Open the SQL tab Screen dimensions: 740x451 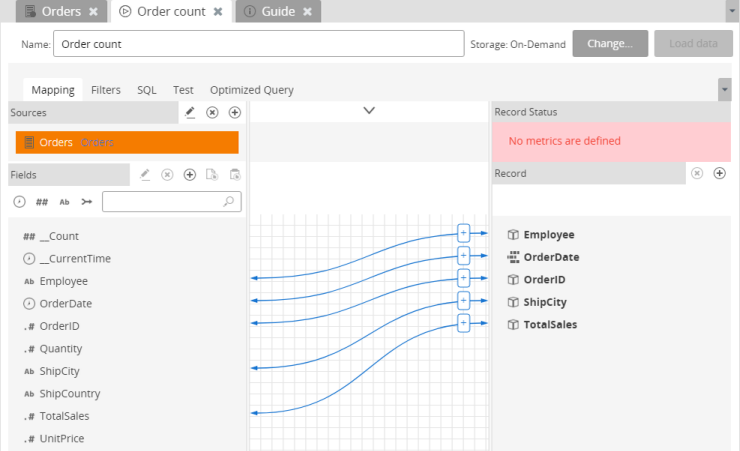[x=147, y=90]
